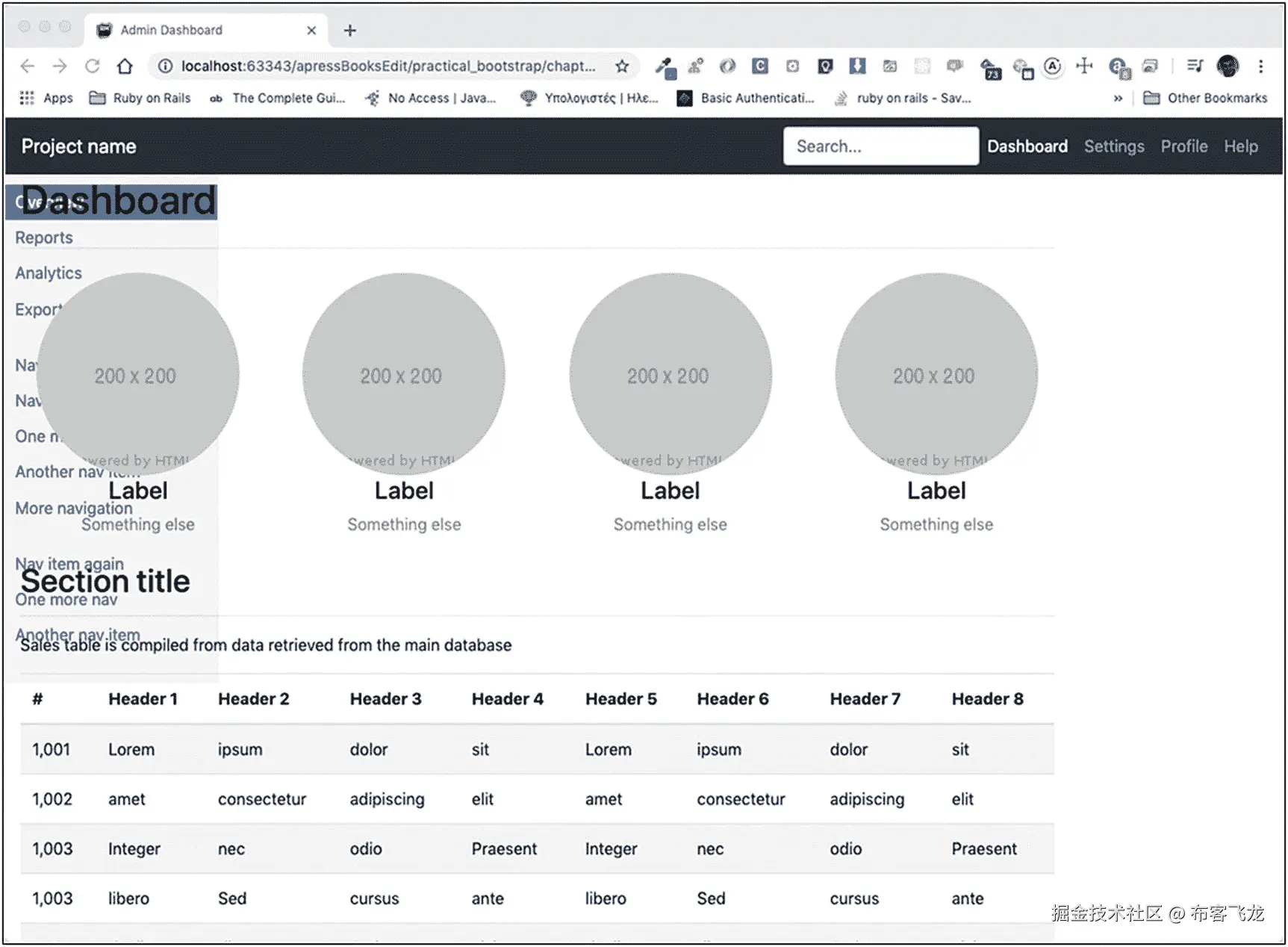Reload the page with the refresh icon
The width and height of the screenshot is (1288, 947).
92,66
